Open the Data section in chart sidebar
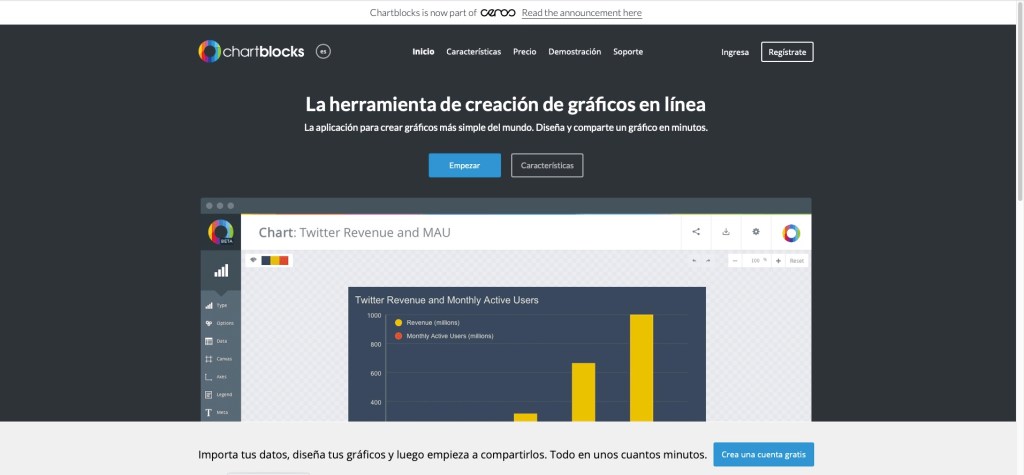 coord(220,341)
